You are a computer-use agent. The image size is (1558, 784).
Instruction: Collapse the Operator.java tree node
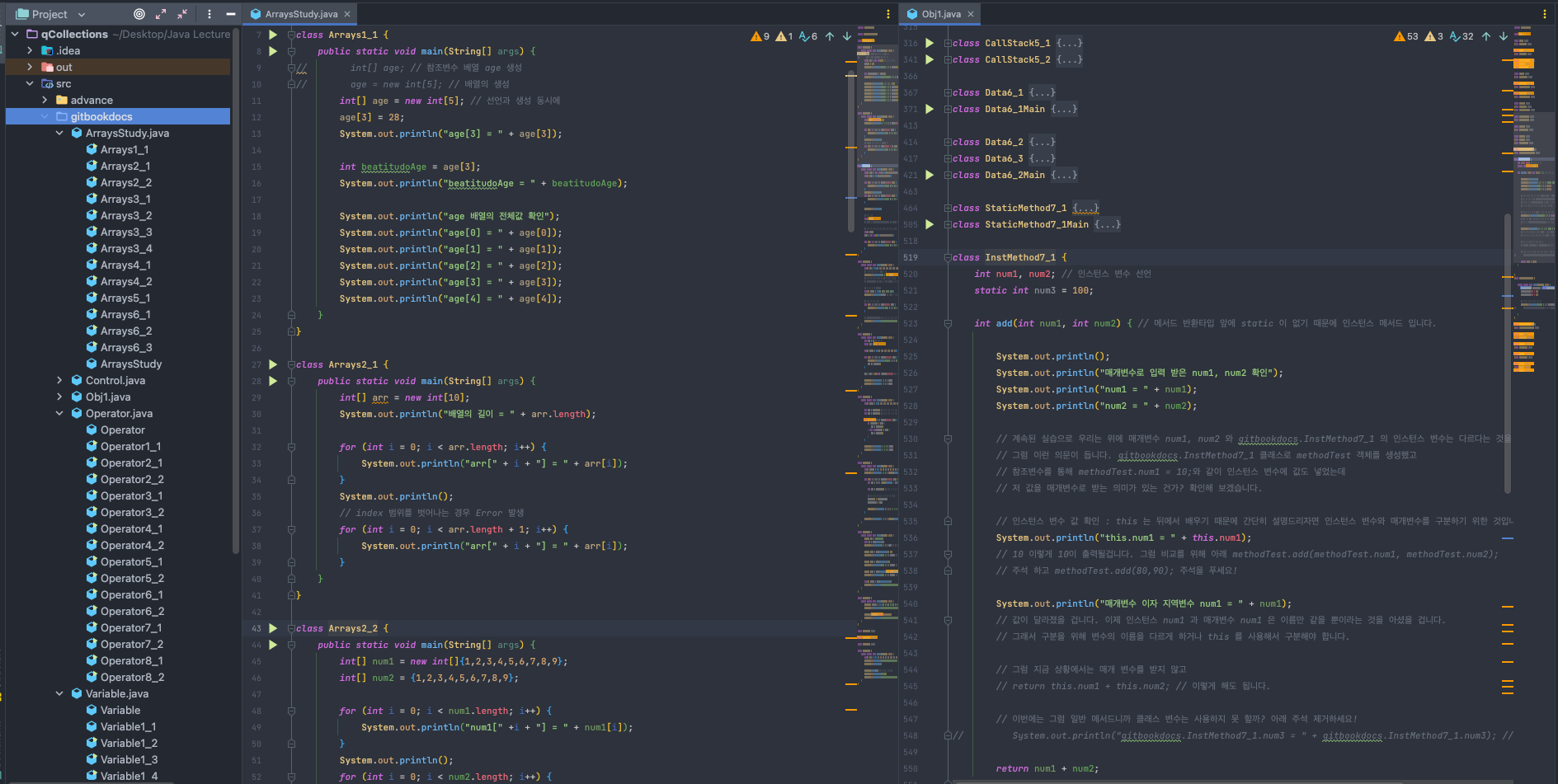pos(59,413)
